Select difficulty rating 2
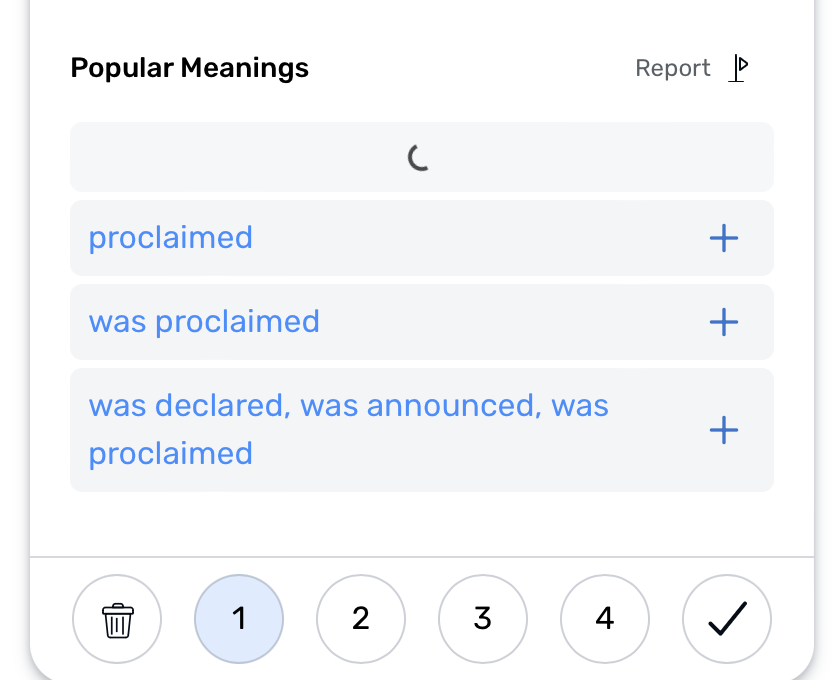 361,619
